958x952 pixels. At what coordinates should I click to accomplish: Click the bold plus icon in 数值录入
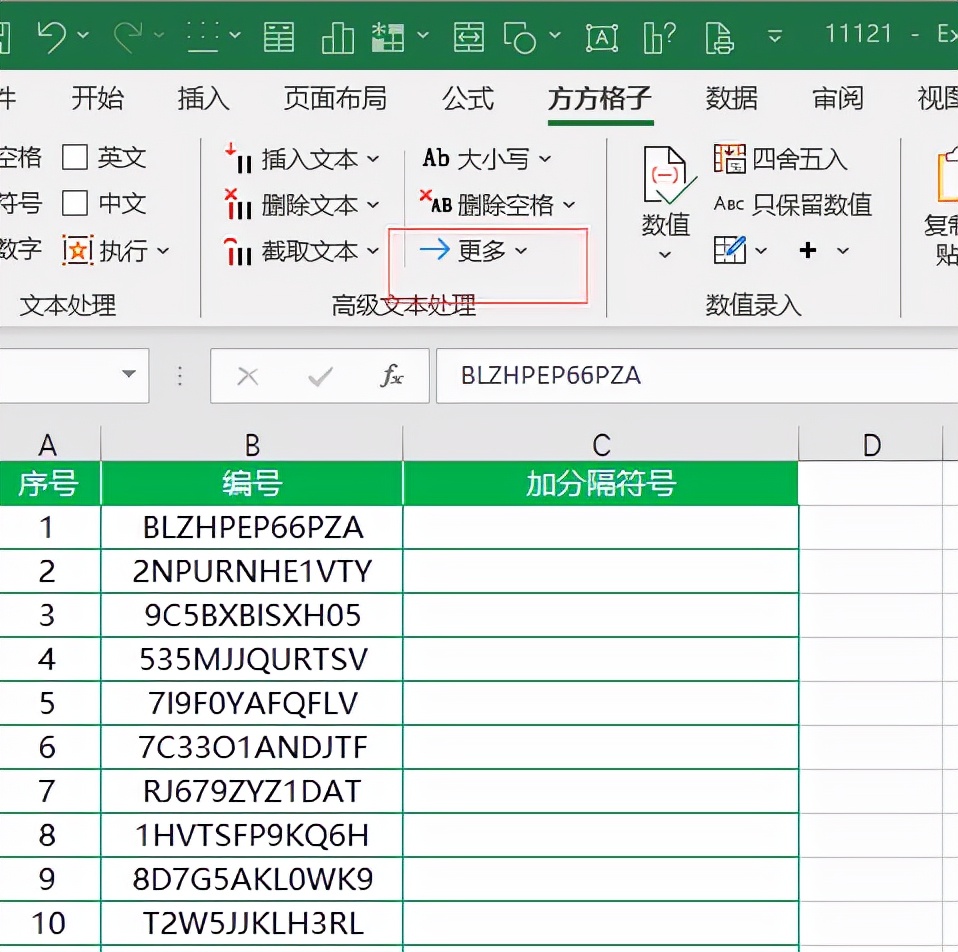point(808,250)
